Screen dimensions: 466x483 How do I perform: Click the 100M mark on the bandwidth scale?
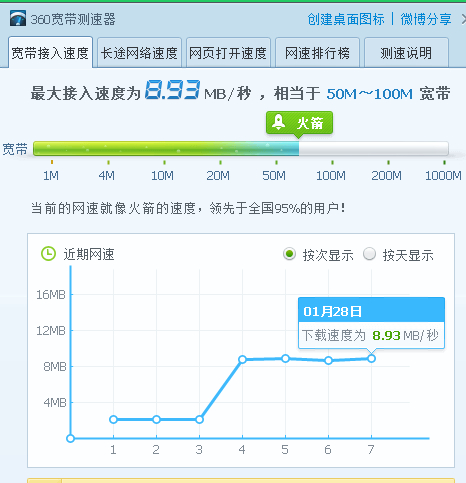[x=331, y=175]
